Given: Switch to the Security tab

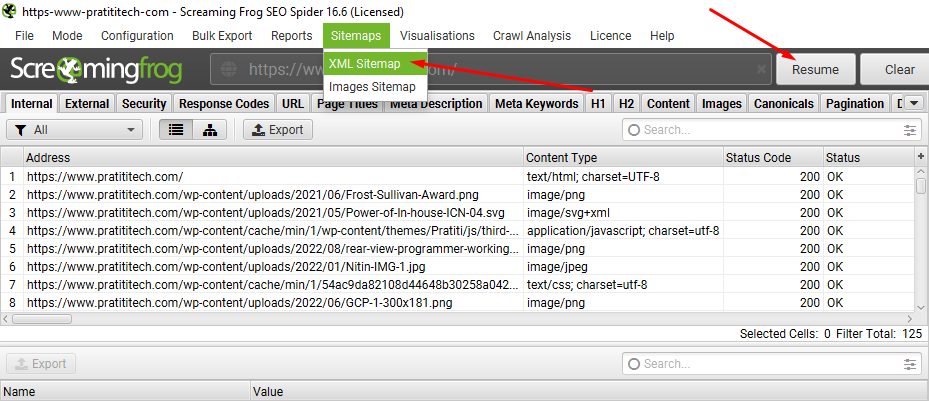Looking at the screenshot, I should tap(144, 104).
